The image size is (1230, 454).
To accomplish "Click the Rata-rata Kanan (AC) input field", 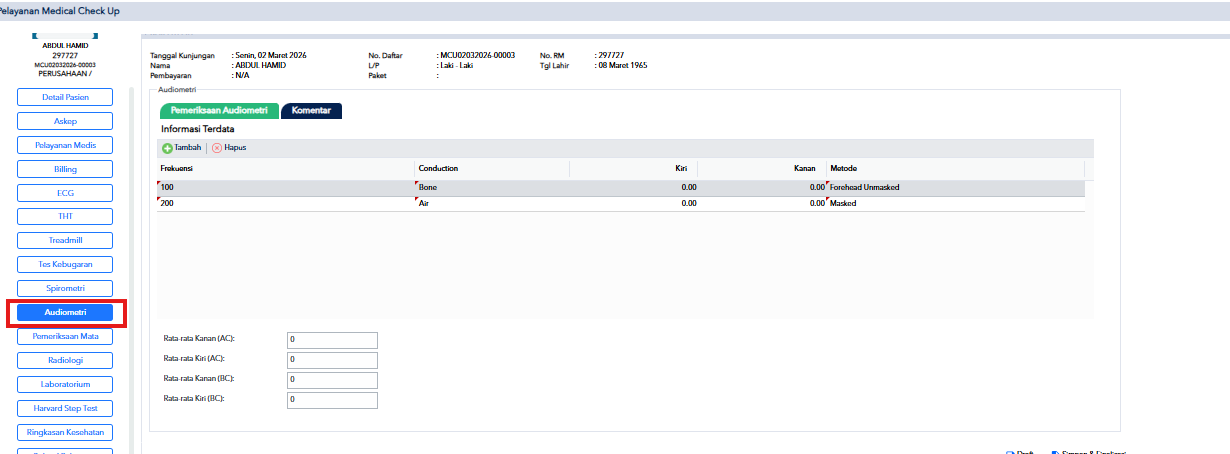I will point(332,340).
